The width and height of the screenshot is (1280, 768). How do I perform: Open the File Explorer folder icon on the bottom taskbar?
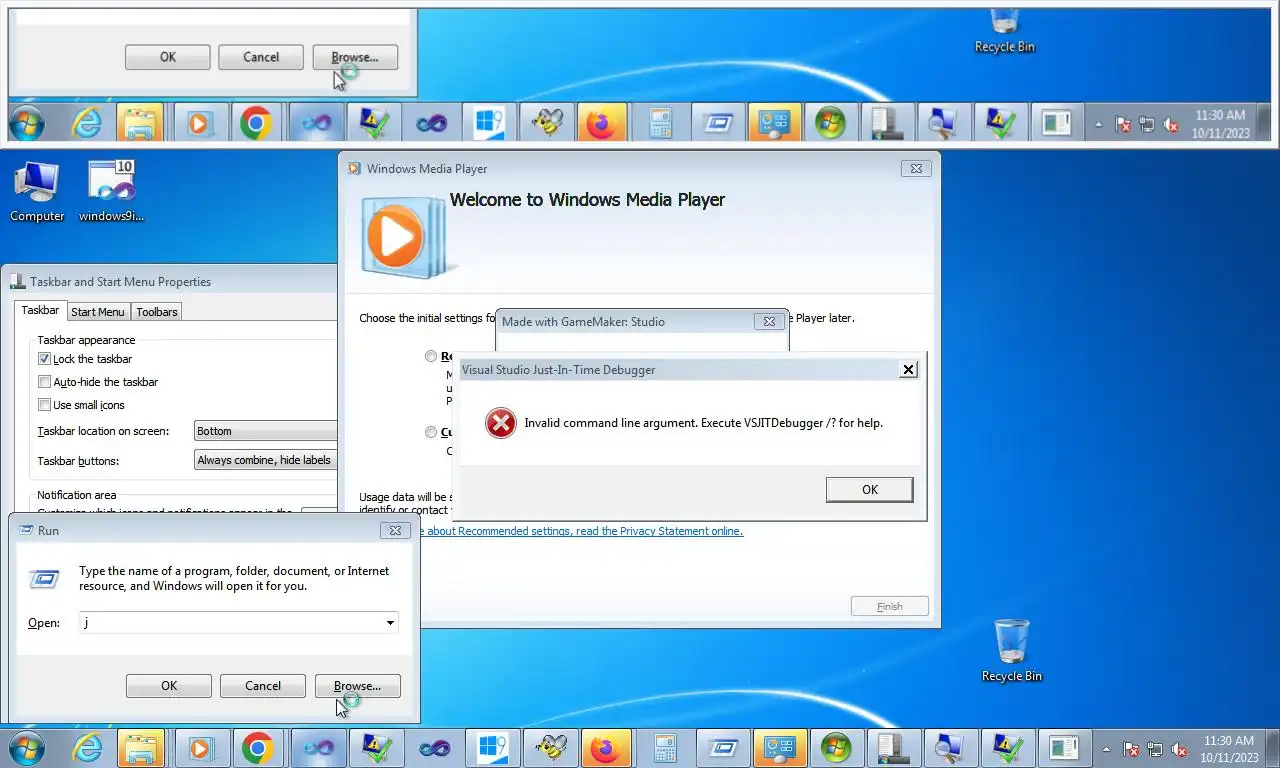(141, 748)
